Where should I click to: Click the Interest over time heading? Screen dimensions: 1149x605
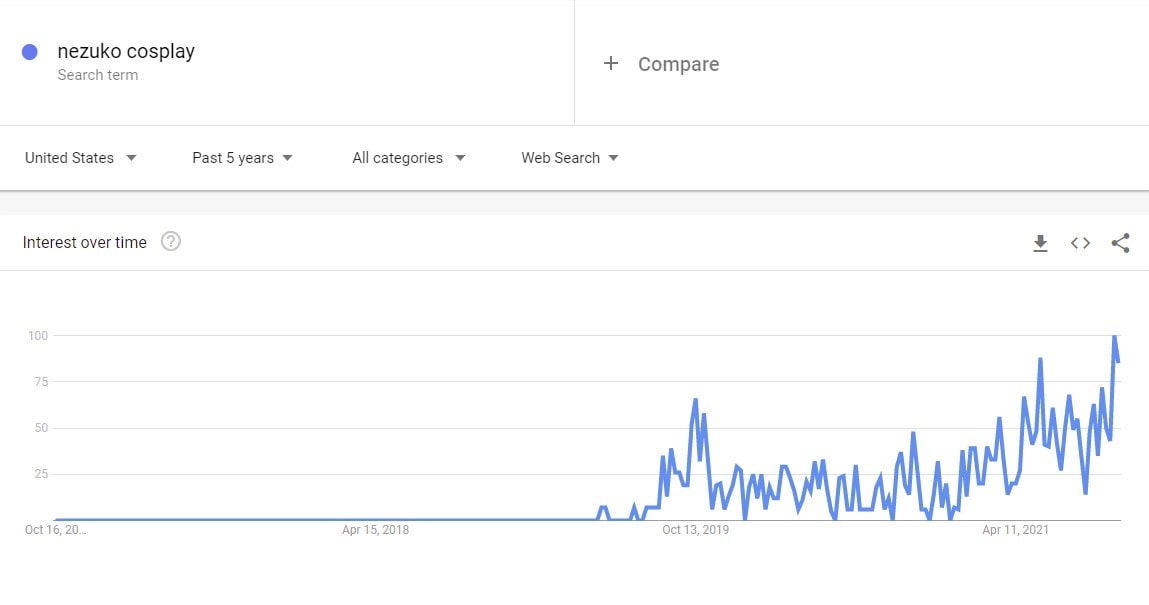(85, 241)
